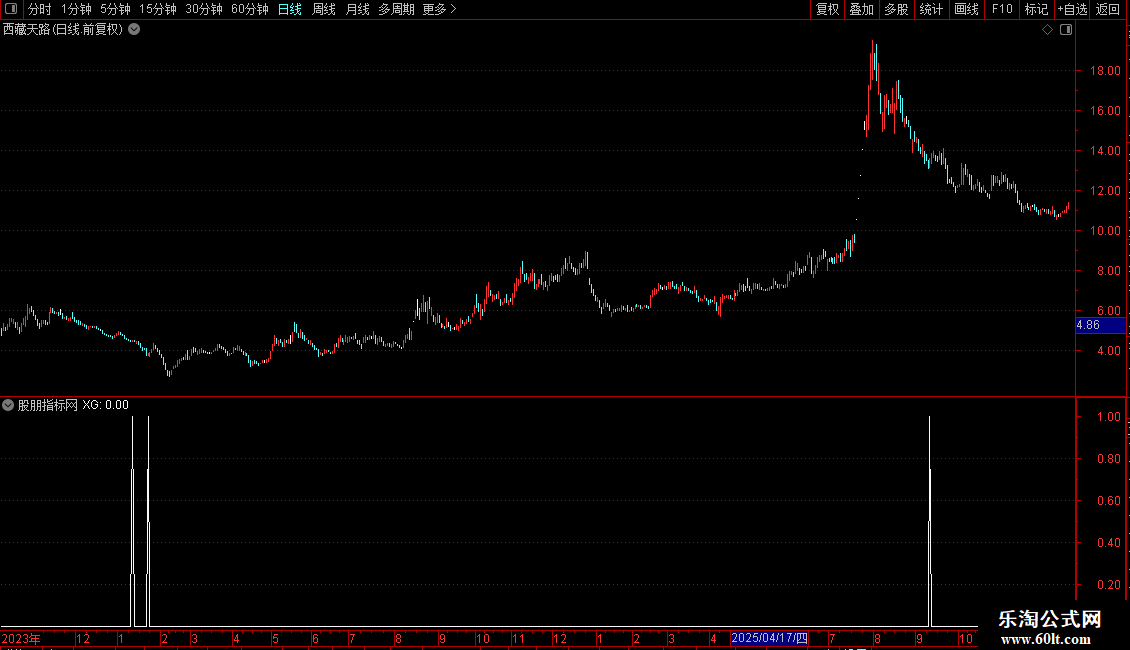Click the 股朋指标网 indicator name
The width and height of the screenshot is (1130, 650).
[x=48, y=405]
